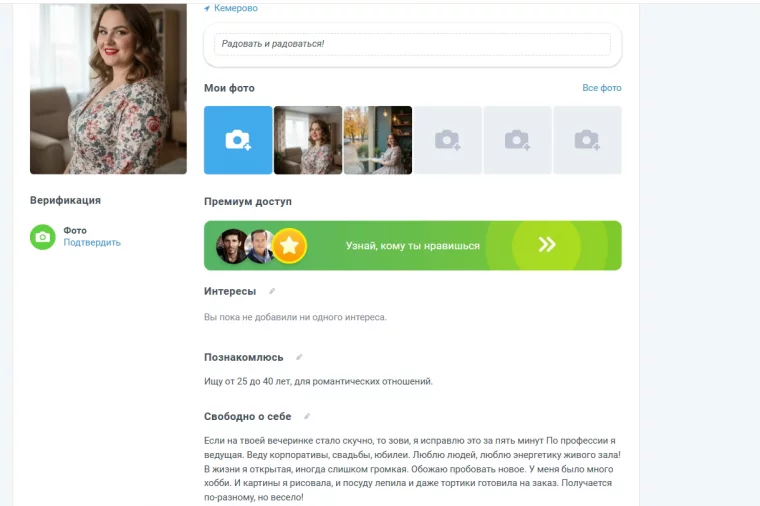The height and width of the screenshot is (506, 760).
Task: Click the Узнай, кому ты нравишься banner
Action: pos(412,245)
